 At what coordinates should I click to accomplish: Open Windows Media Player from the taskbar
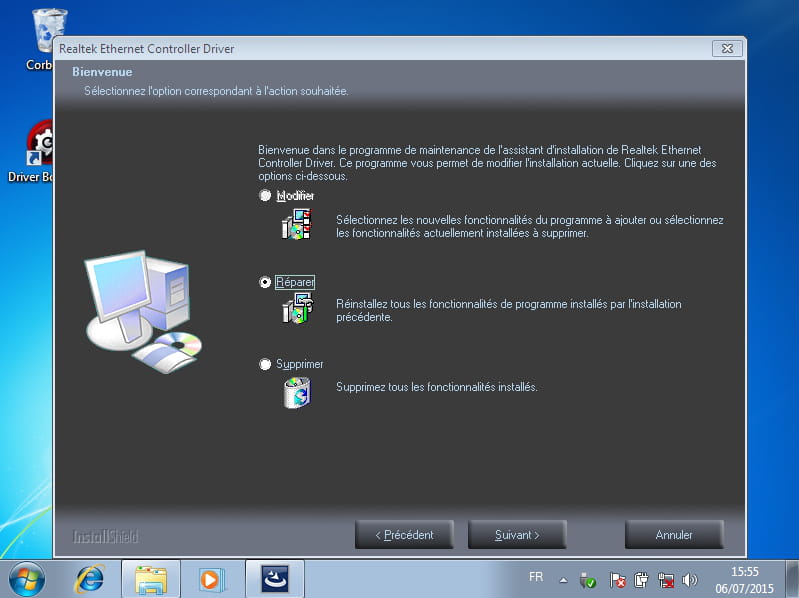210,580
